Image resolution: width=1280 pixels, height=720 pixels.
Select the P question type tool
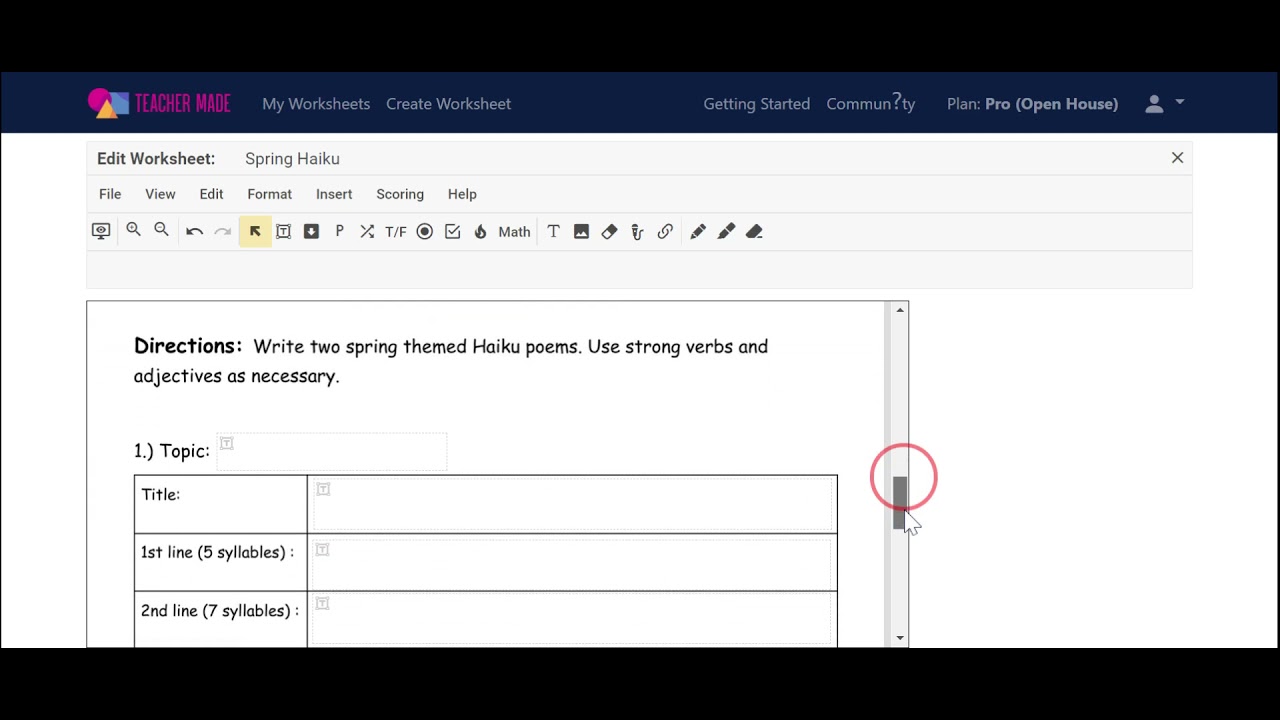[339, 231]
